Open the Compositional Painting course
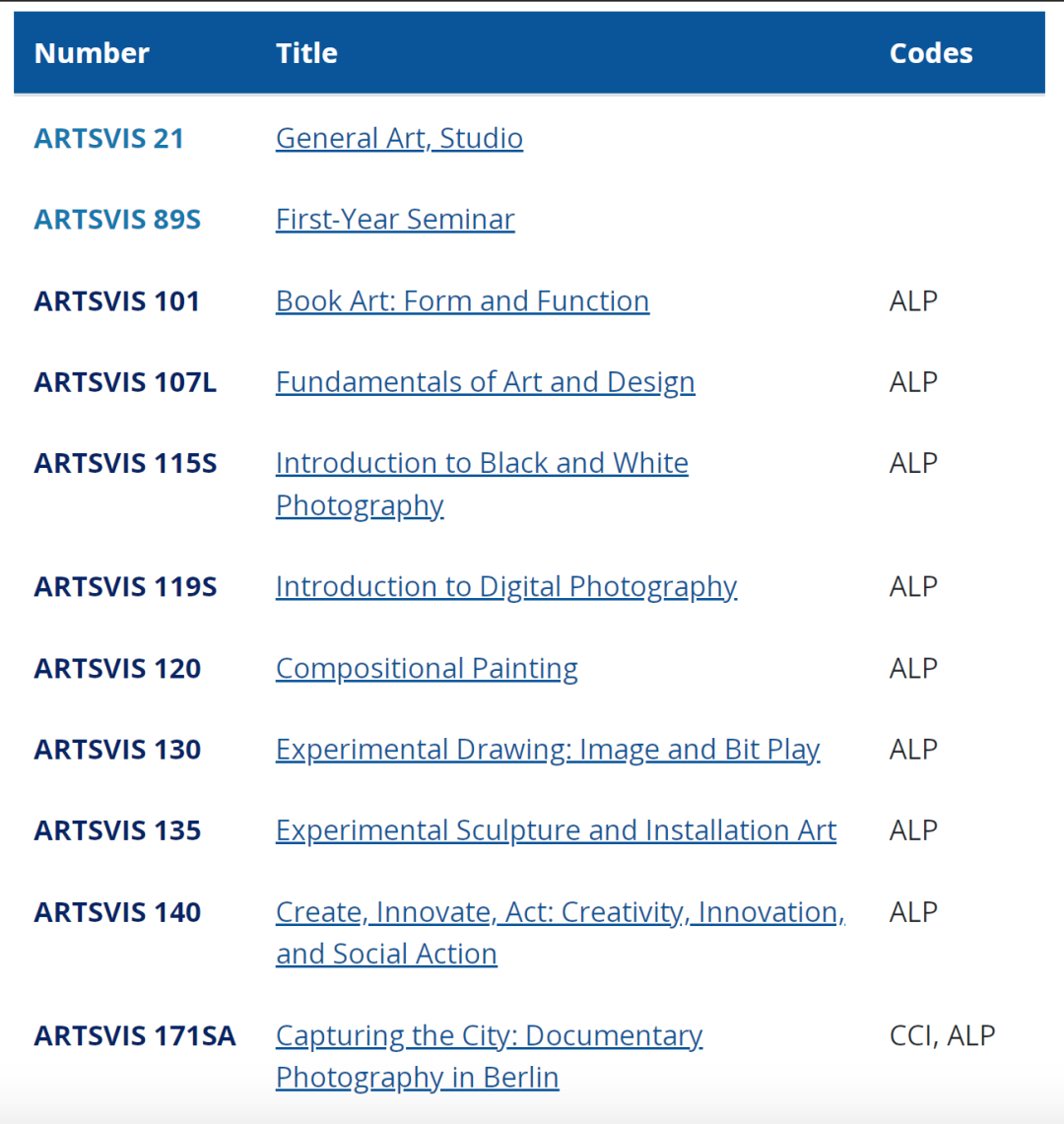The height and width of the screenshot is (1124, 1064). tap(427, 668)
